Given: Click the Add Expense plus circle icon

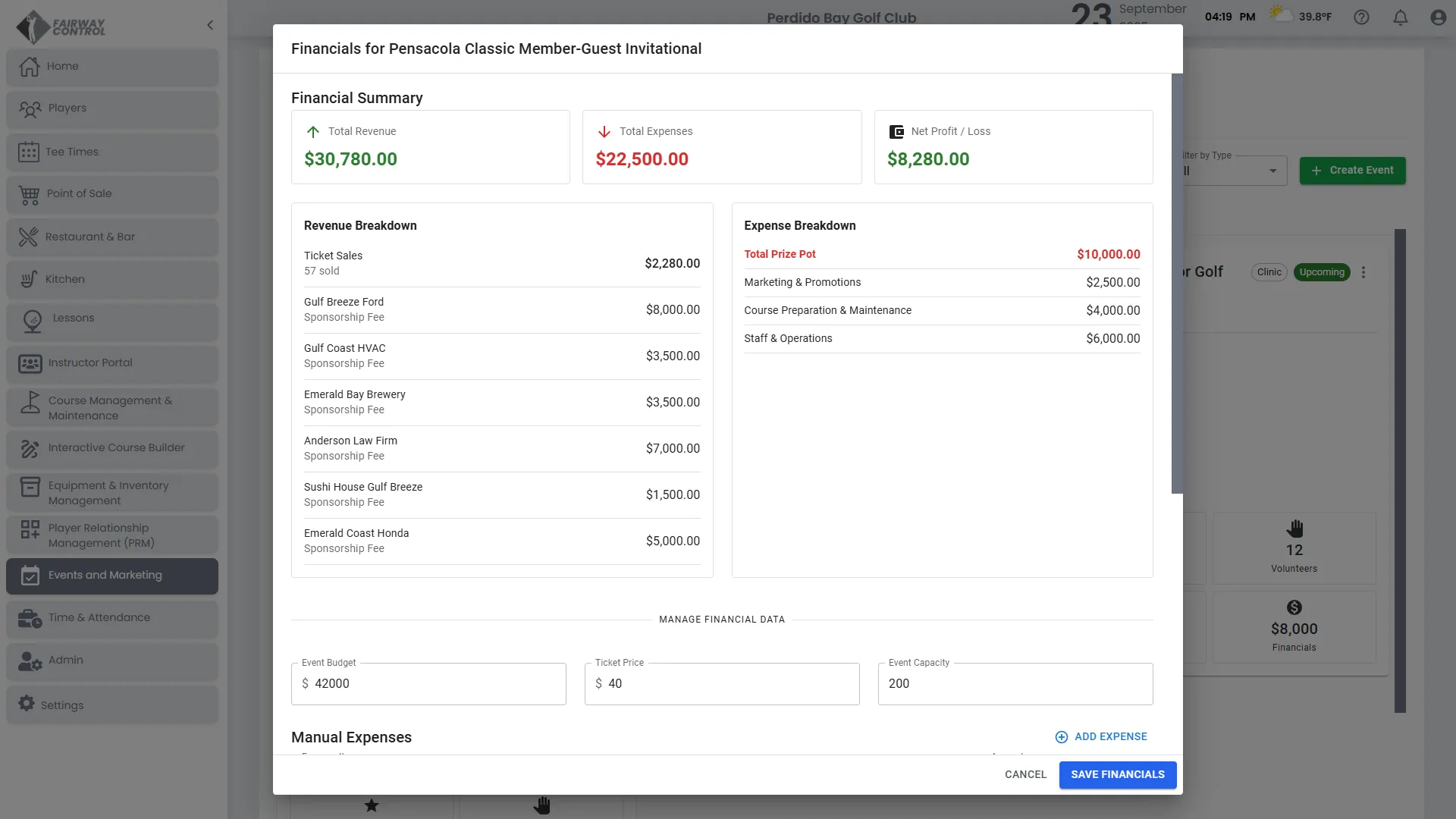Looking at the screenshot, I should 1062,737.
